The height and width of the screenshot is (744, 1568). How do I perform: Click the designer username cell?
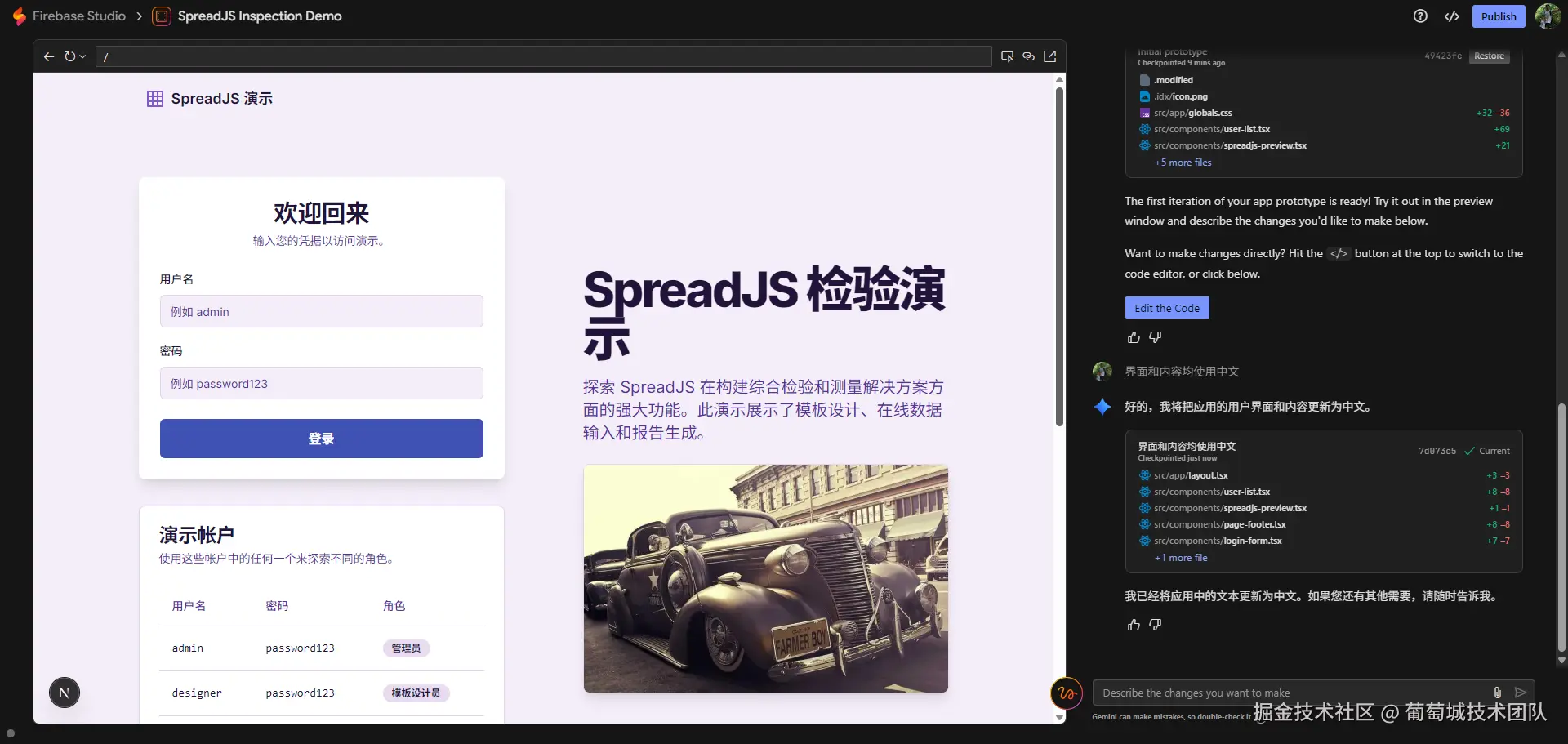tap(197, 693)
